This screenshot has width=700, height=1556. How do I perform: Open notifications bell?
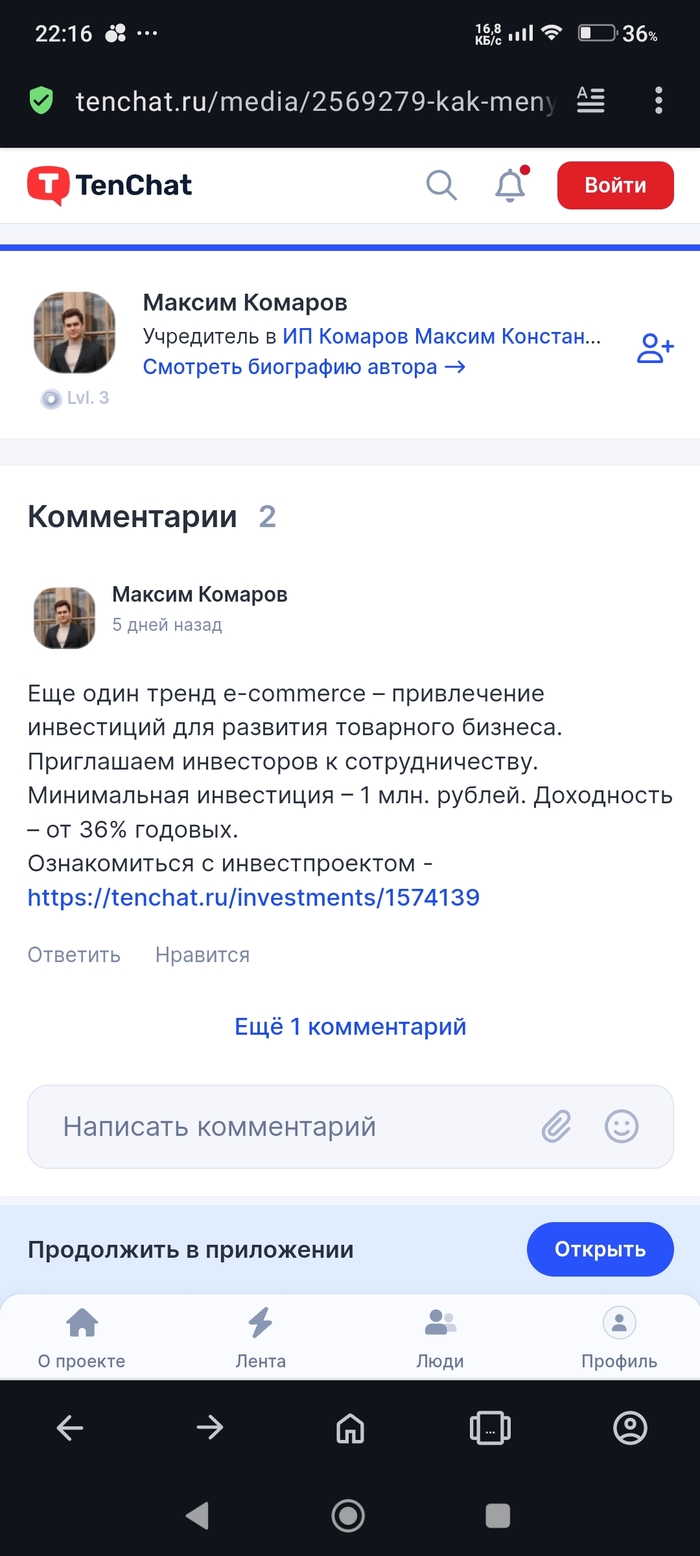coord(510,185)
